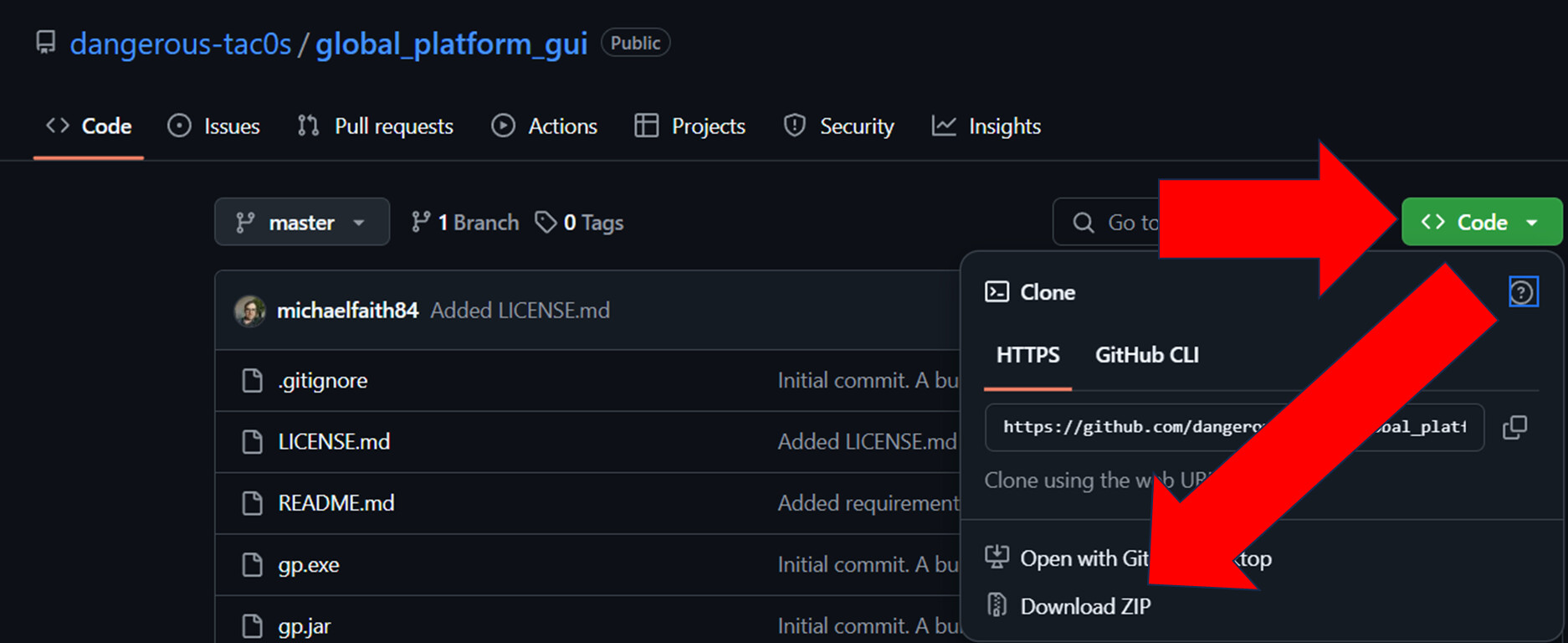The width and height of the screenshot is (1568, 643).
Task: Click the shield icon for Security
Action: (x=794, y=126)
